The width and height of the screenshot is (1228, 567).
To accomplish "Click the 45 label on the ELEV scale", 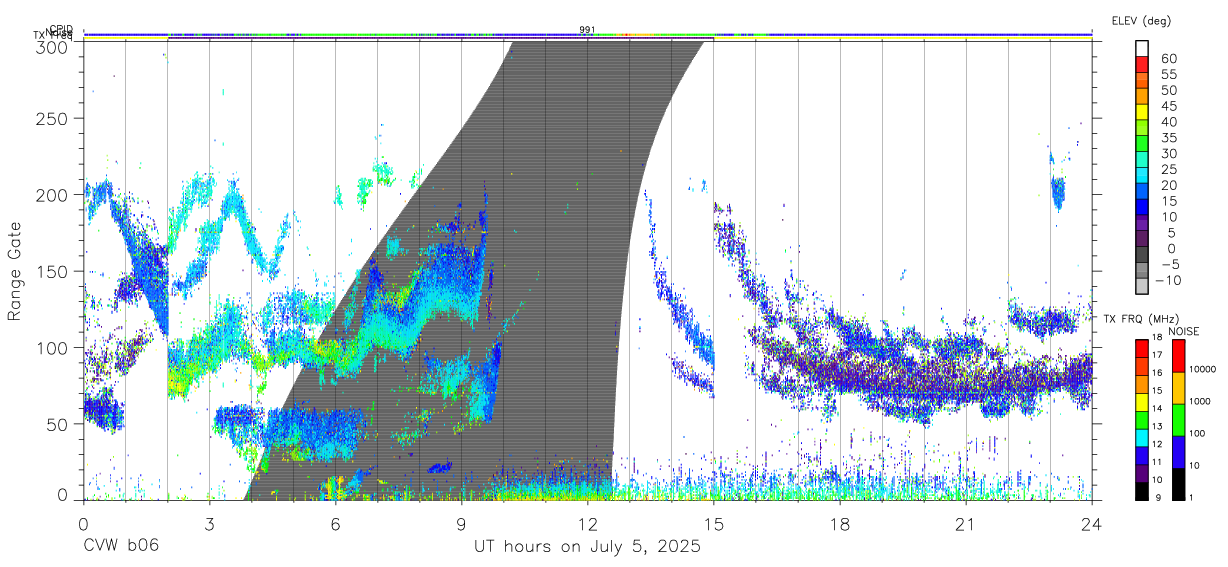I will tap(1169, 106).
